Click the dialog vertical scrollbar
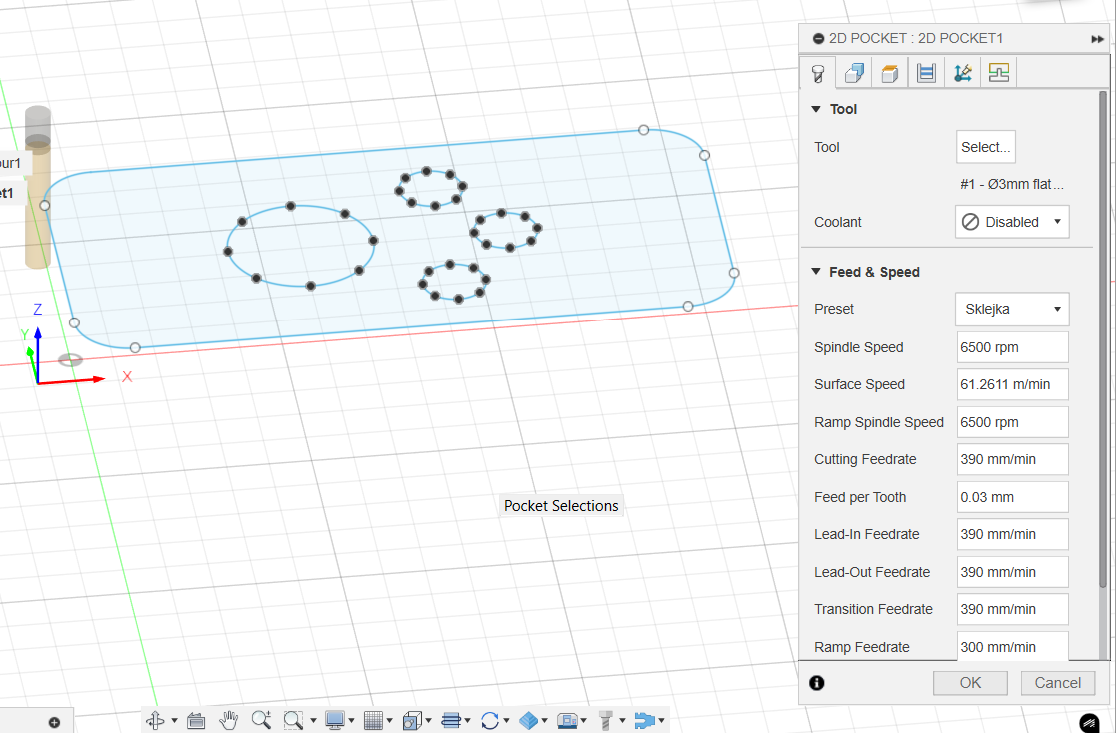Viewport: 1118px width, 733px height. pyautogui.click(x=1103, y=339)
